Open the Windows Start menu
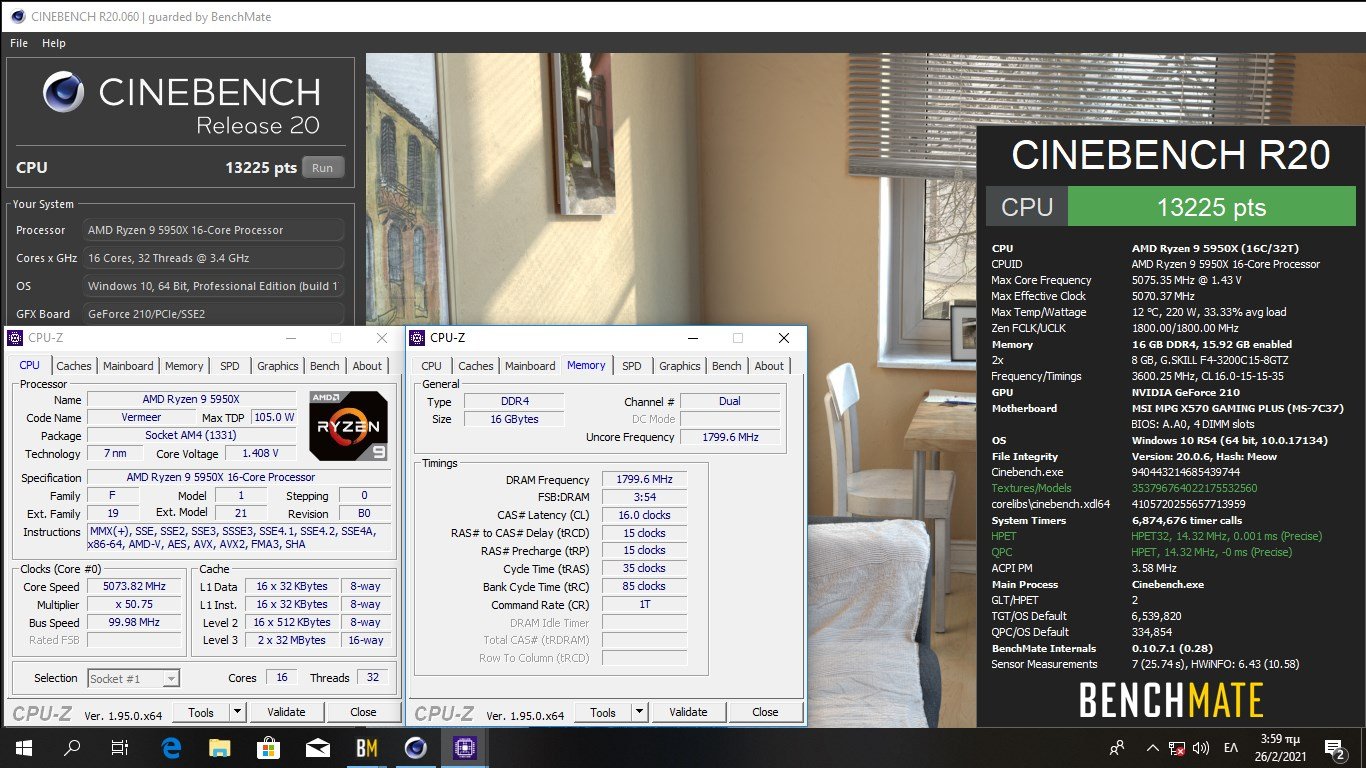The height and width of the screenshot is (768, 1366). [x=23, y=747]
